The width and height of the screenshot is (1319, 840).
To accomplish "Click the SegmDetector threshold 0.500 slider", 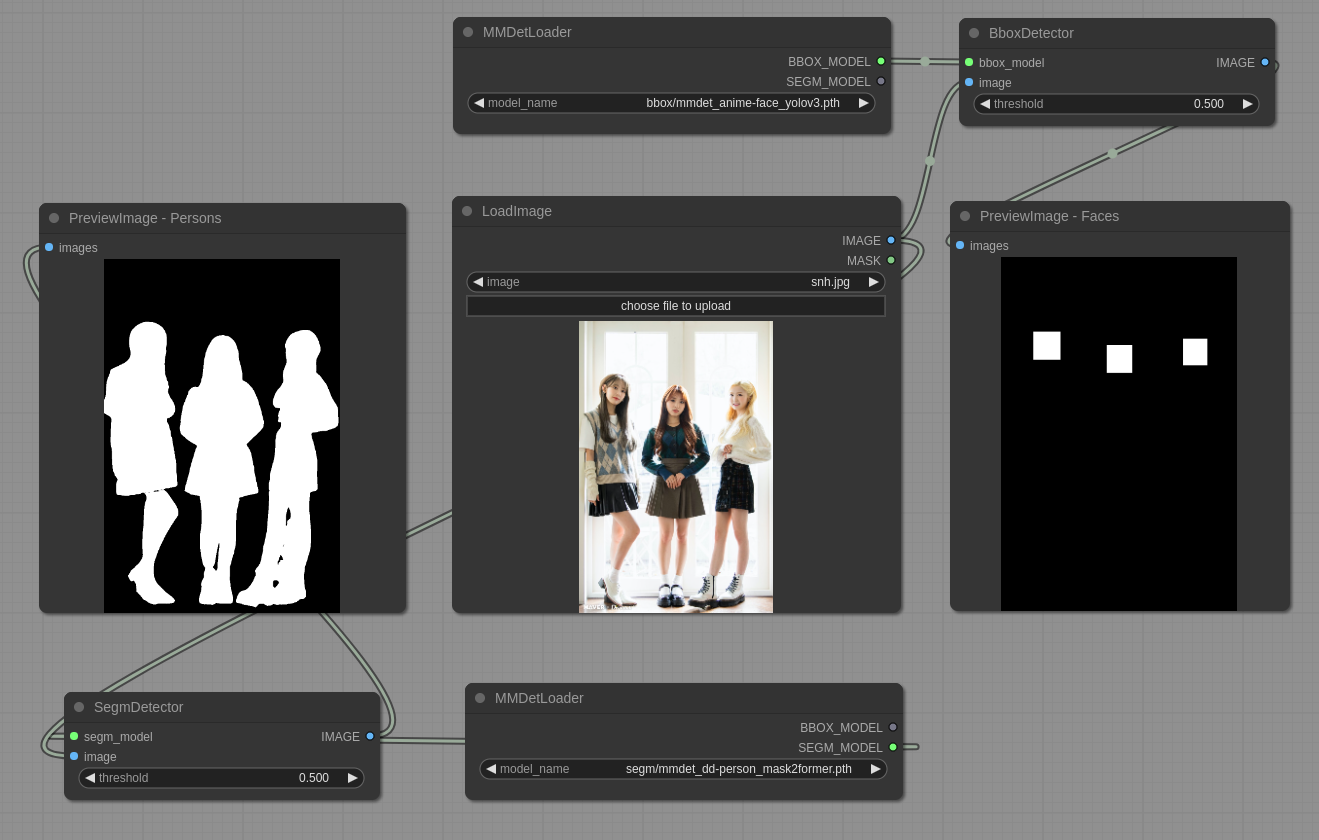I will [x=222, y=778].
